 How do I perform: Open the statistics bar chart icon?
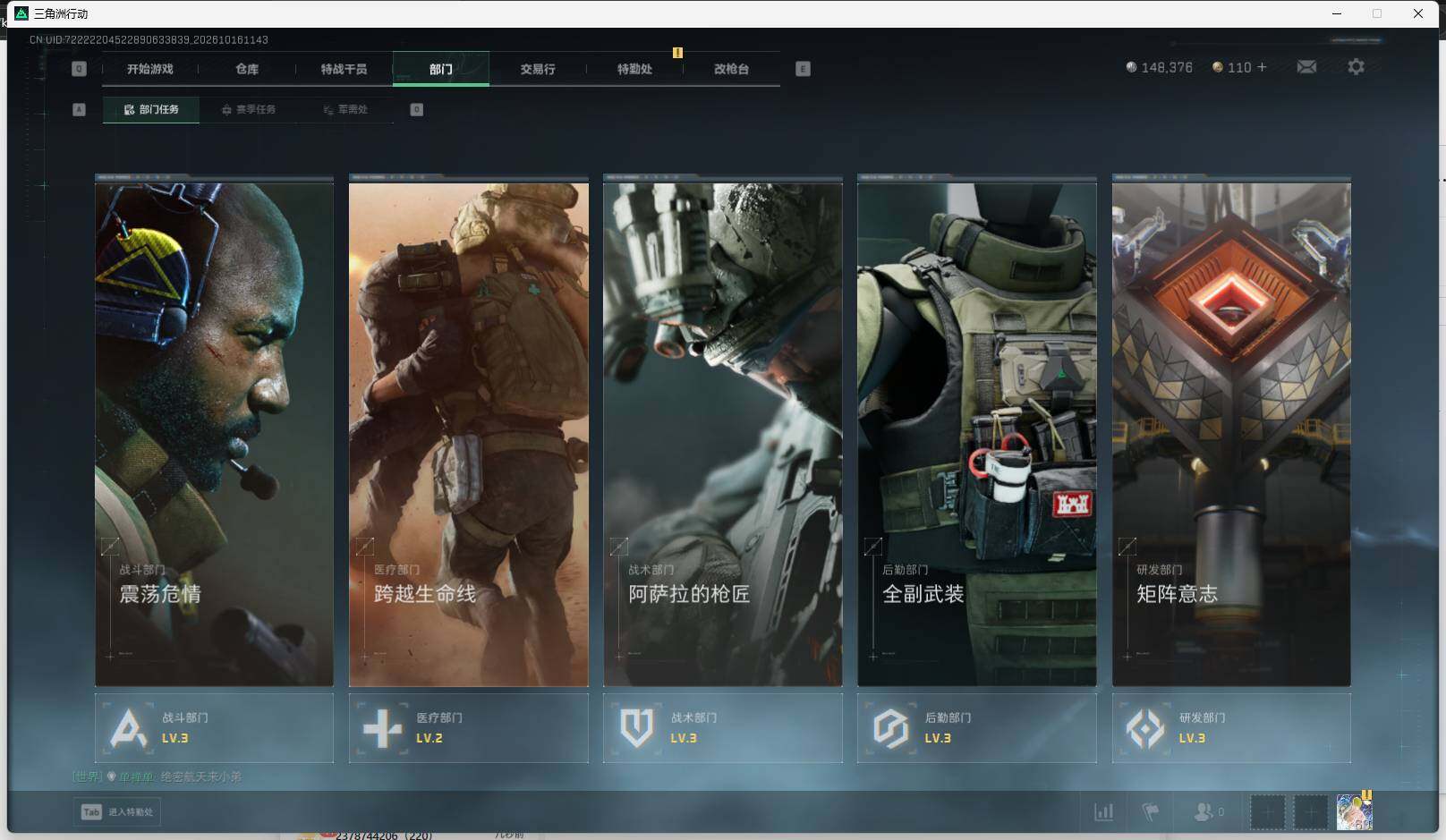1104,812
